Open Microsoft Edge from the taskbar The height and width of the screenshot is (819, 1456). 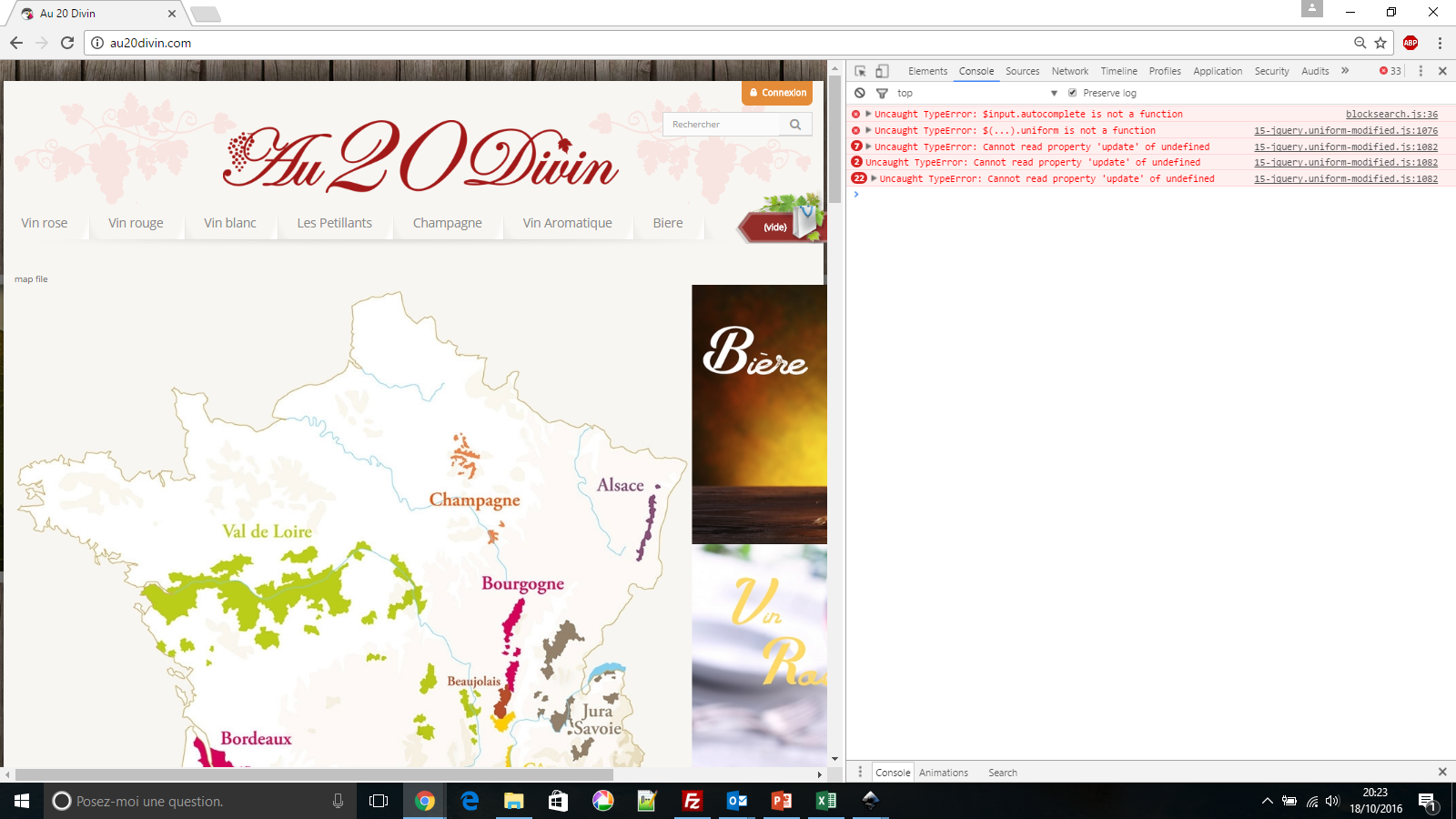470,801
